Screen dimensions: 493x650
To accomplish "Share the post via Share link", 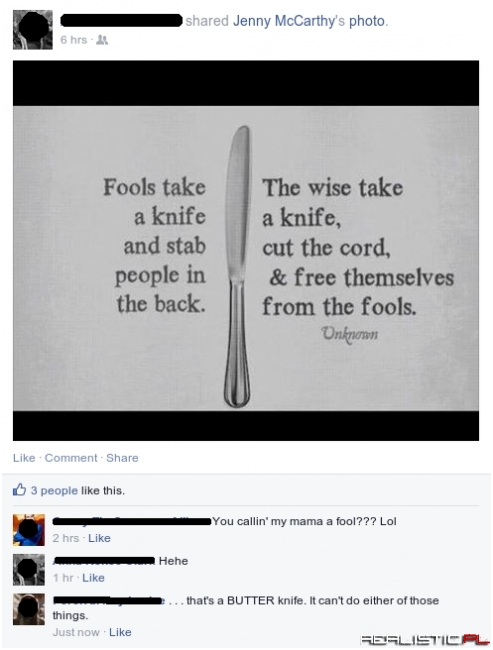I will 122,458.
